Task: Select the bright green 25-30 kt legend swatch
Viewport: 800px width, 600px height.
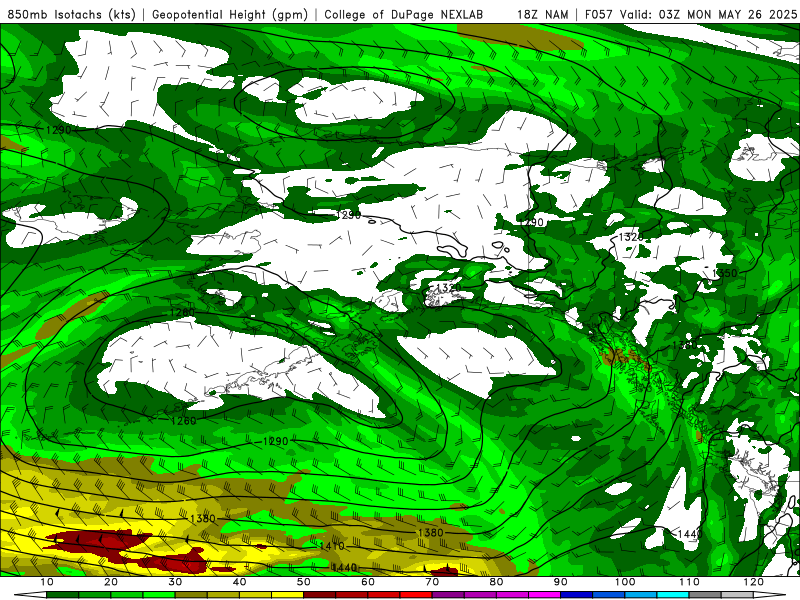Action: click(x=159, y=595)
